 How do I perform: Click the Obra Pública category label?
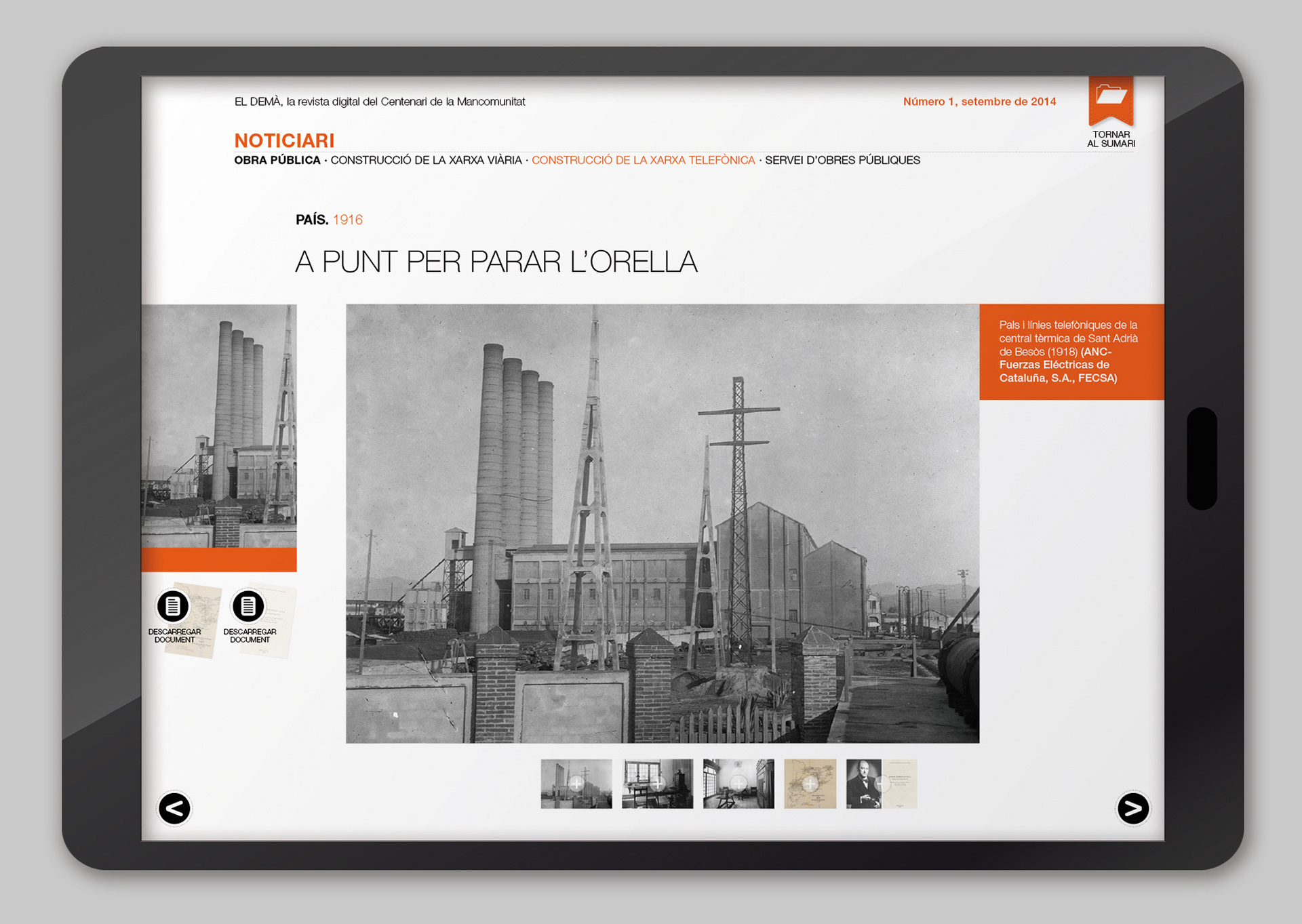point(277,161)
